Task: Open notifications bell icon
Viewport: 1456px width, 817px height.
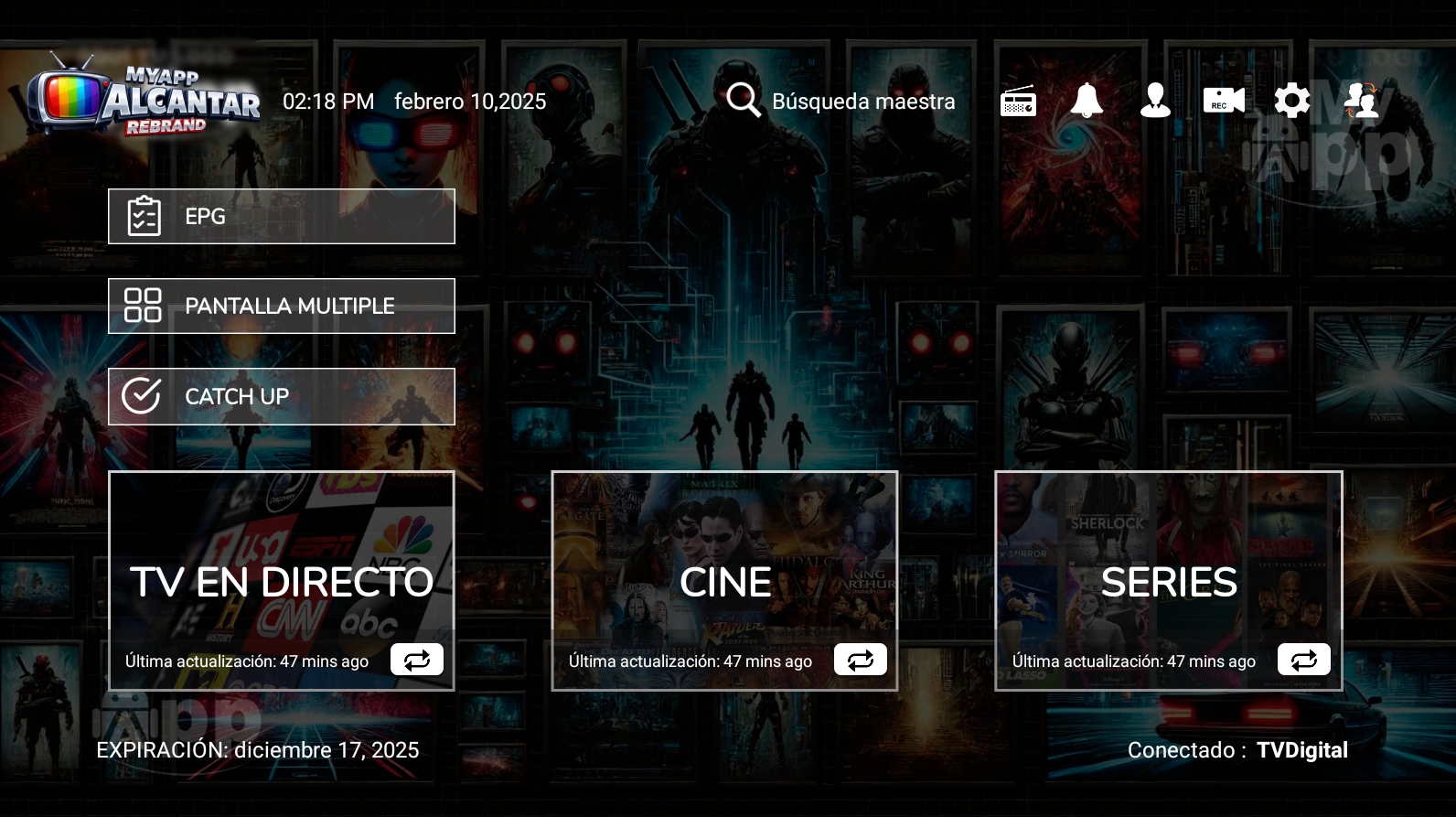Action: (1087, 101)
